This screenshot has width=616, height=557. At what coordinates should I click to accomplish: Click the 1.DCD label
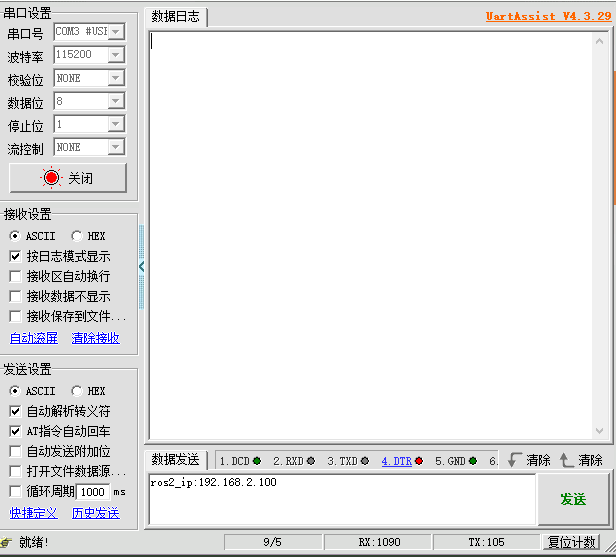pos(235,461)
